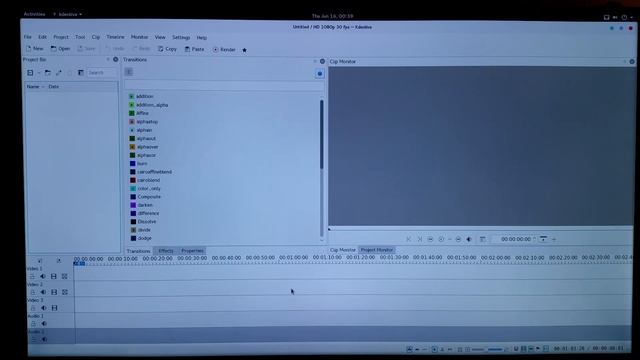Click the Paste toolbar button
This screenshot has height=360, width=640.
tap(194, 49)
